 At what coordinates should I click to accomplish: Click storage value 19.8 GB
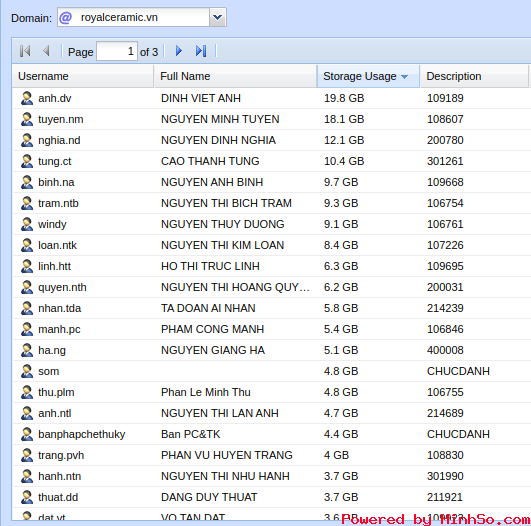click(x=344, y=98)
